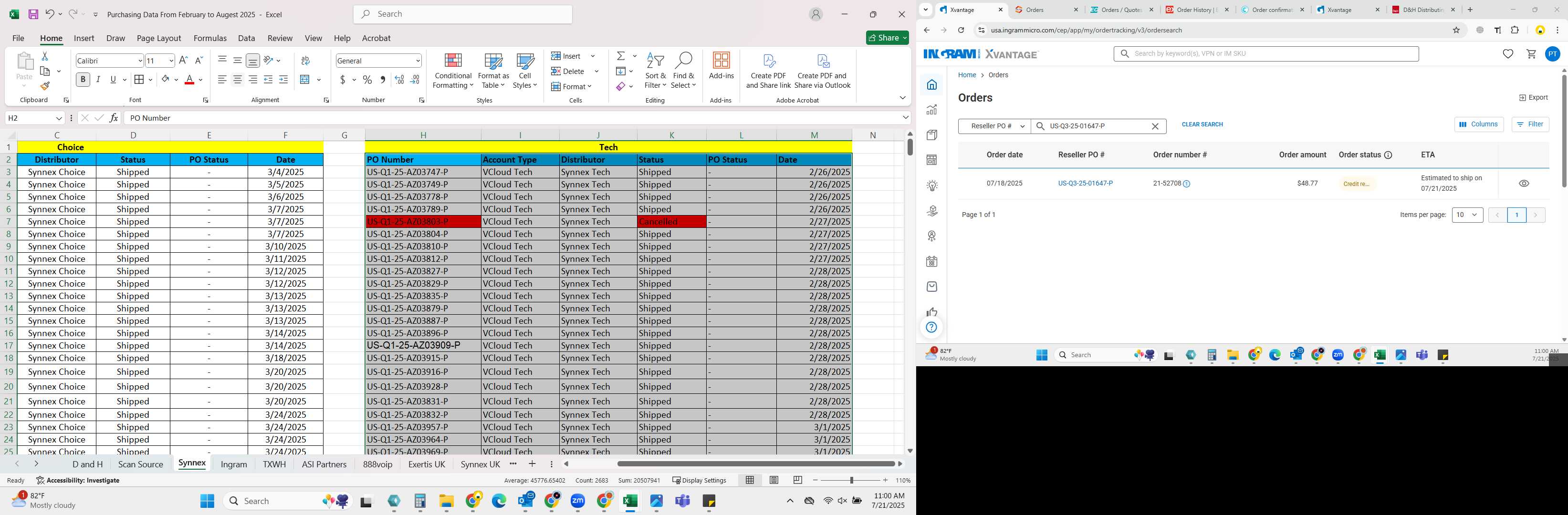Click Windows Start button on taskbar
1568x515 pixels.
[x=207, y=500]
